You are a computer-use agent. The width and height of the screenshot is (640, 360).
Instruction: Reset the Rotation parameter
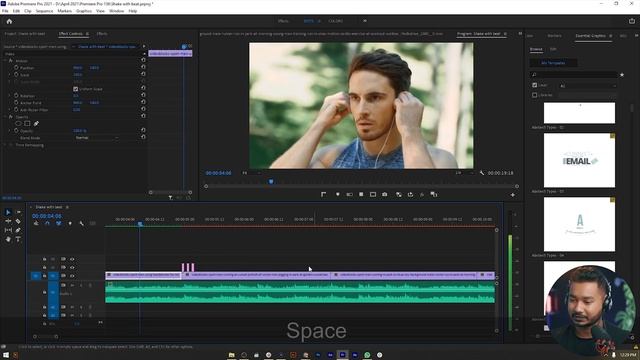point(143,95)
